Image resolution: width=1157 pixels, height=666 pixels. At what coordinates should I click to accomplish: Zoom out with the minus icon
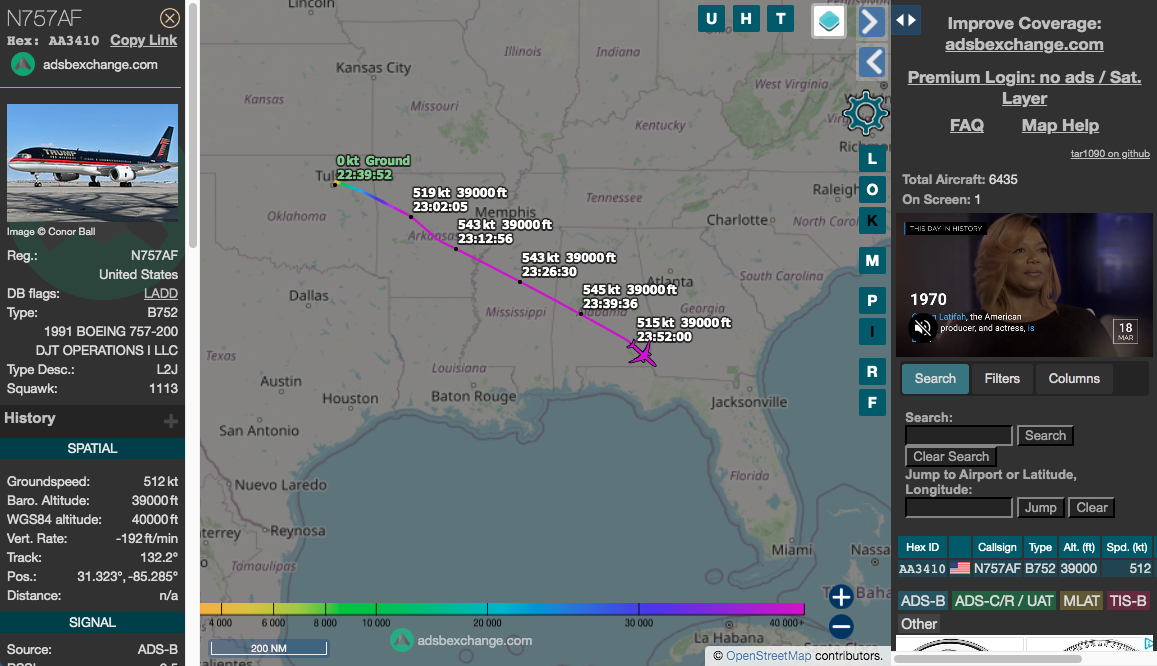840,627
